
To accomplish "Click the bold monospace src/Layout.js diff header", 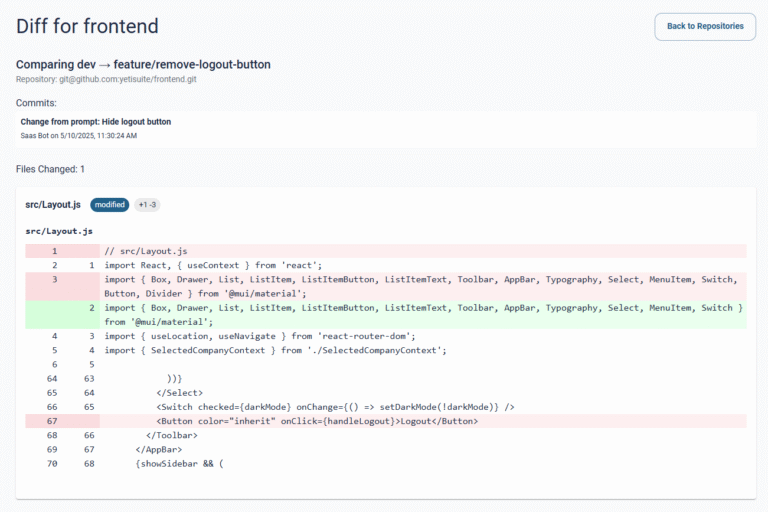I will pyautogui.click(x=59, y=231).
